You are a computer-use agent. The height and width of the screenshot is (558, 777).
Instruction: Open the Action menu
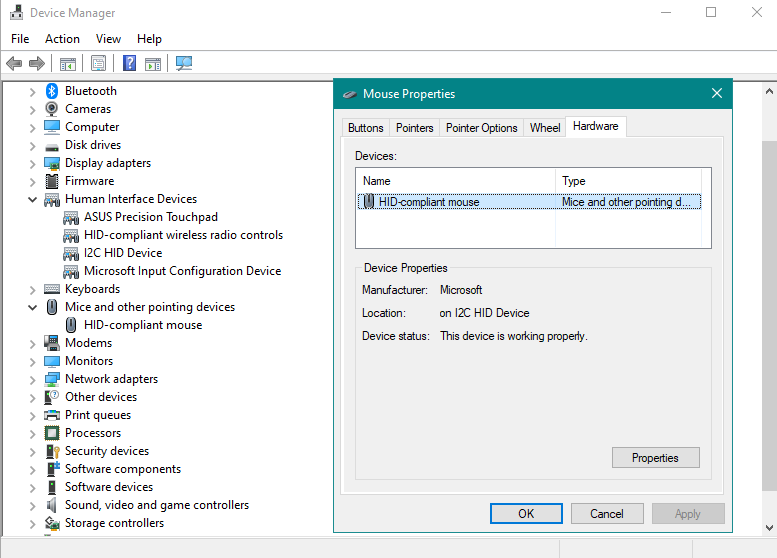pos(62,39)
